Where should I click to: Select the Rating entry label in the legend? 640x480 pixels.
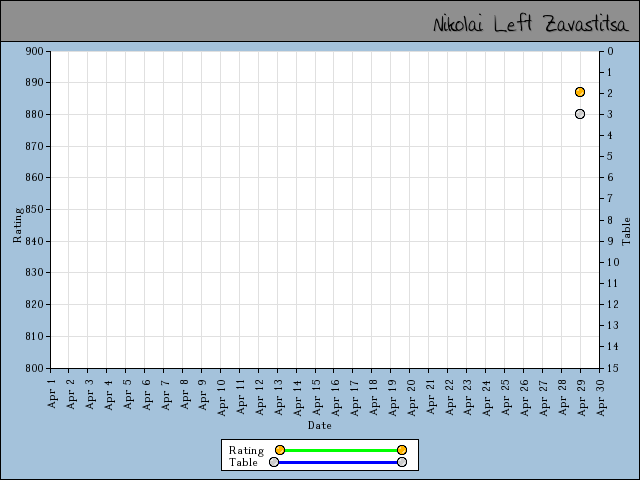point(246,450)
